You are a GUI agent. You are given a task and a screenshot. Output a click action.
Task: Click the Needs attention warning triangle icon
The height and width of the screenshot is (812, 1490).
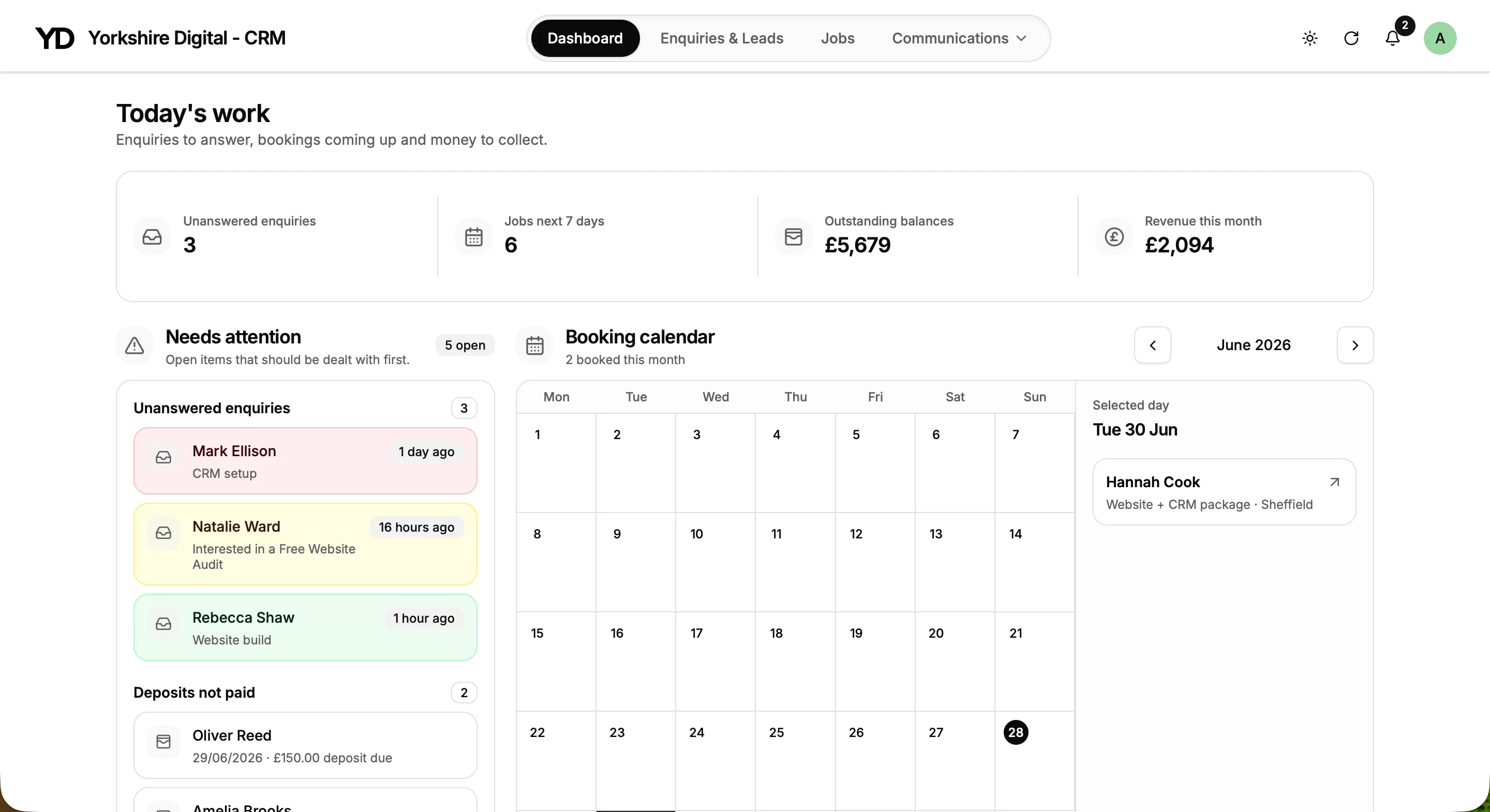pos(135,345)
